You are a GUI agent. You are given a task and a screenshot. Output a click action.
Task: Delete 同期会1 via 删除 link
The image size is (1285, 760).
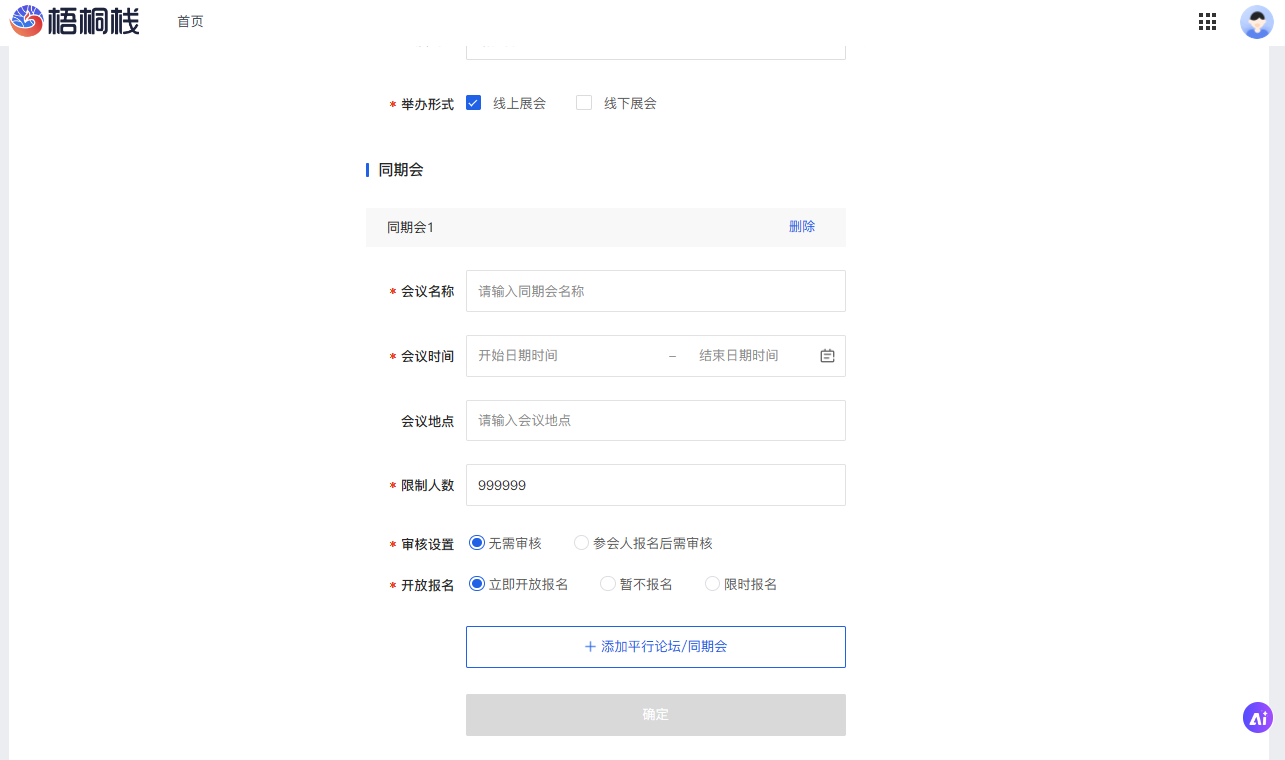[x=801, y=227]
